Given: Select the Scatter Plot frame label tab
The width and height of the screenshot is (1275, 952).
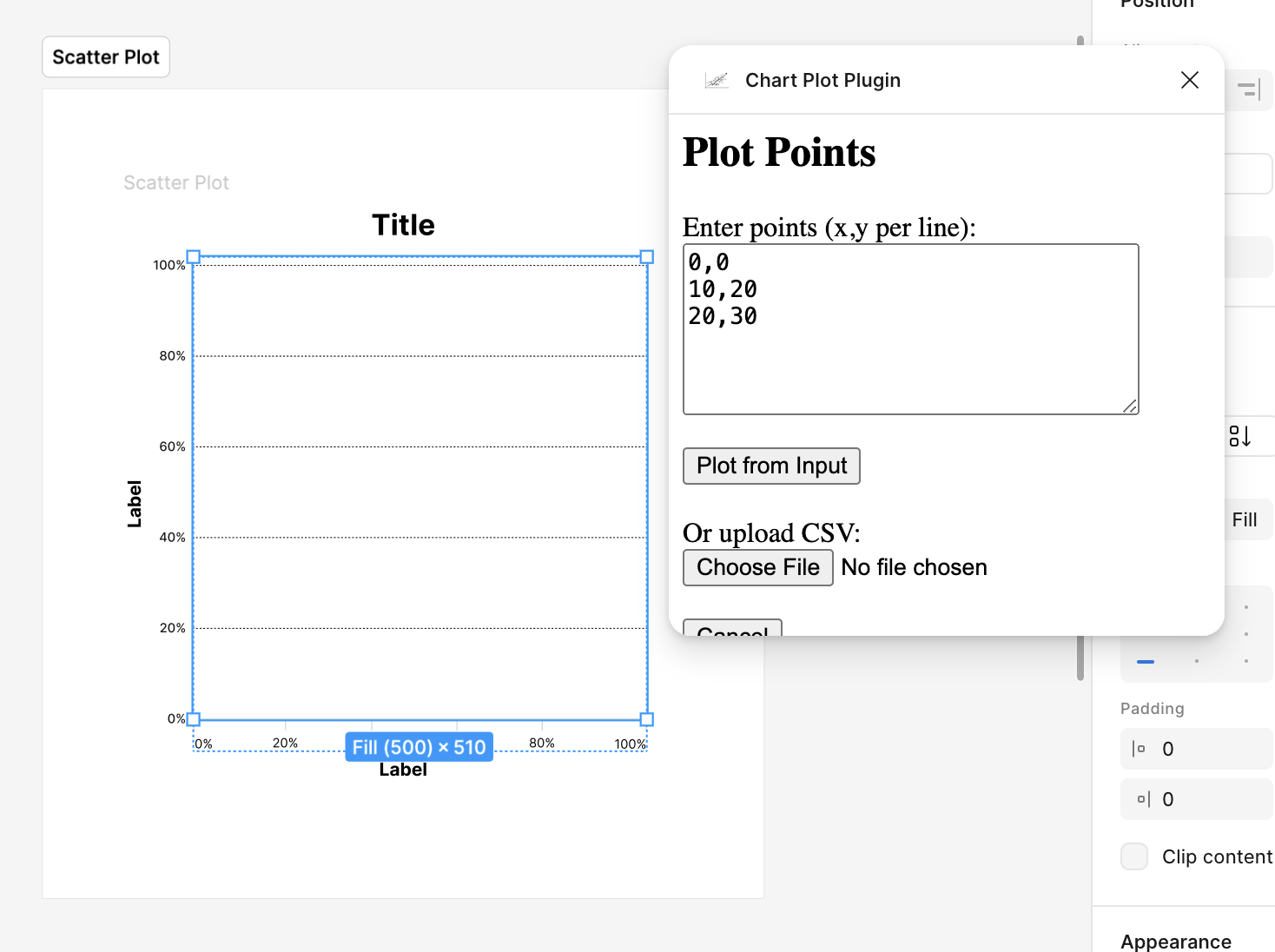Looking at the screenshot, I should click(106, 57).
